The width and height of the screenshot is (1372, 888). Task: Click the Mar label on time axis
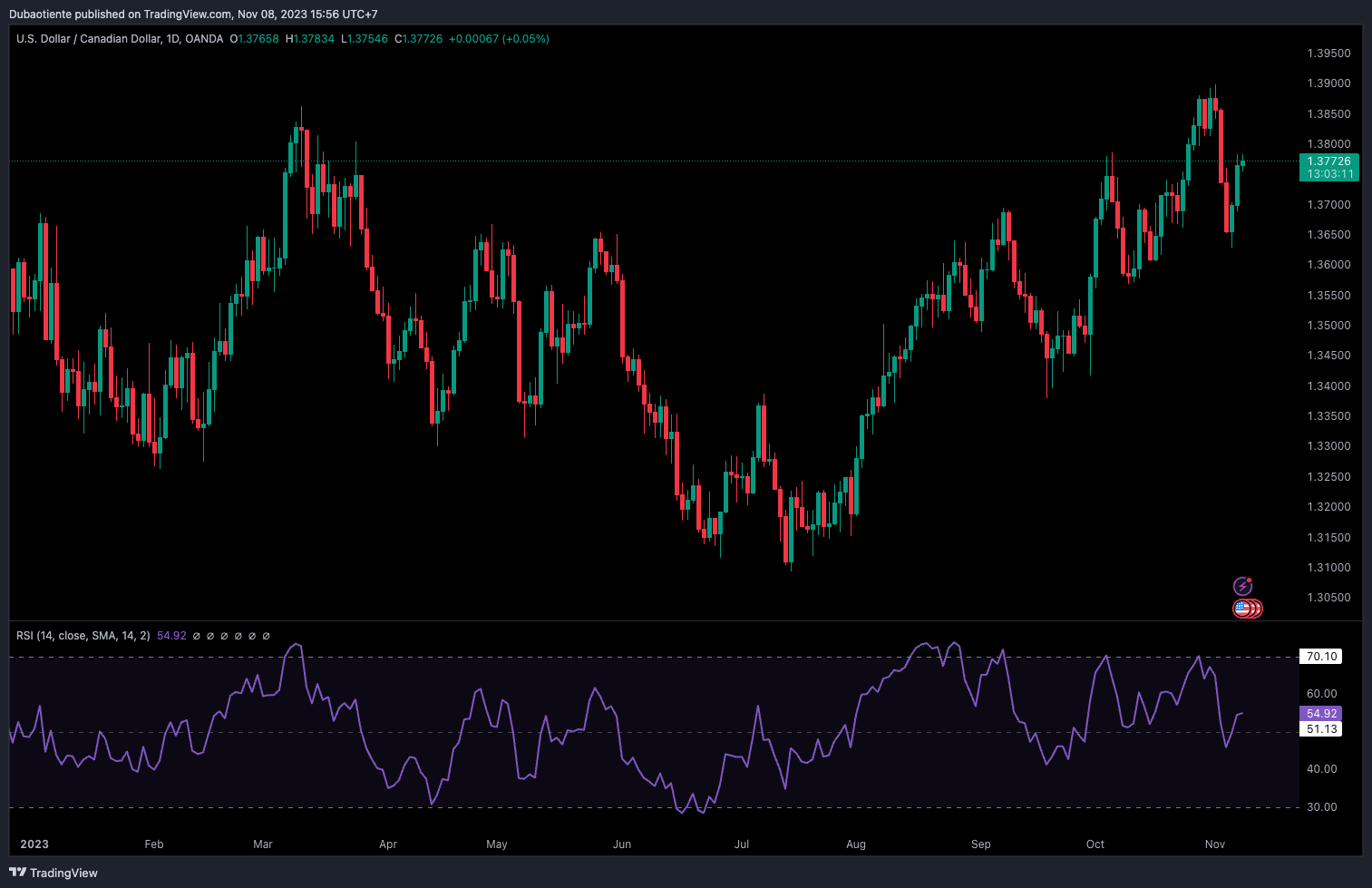tap(263, 844)
